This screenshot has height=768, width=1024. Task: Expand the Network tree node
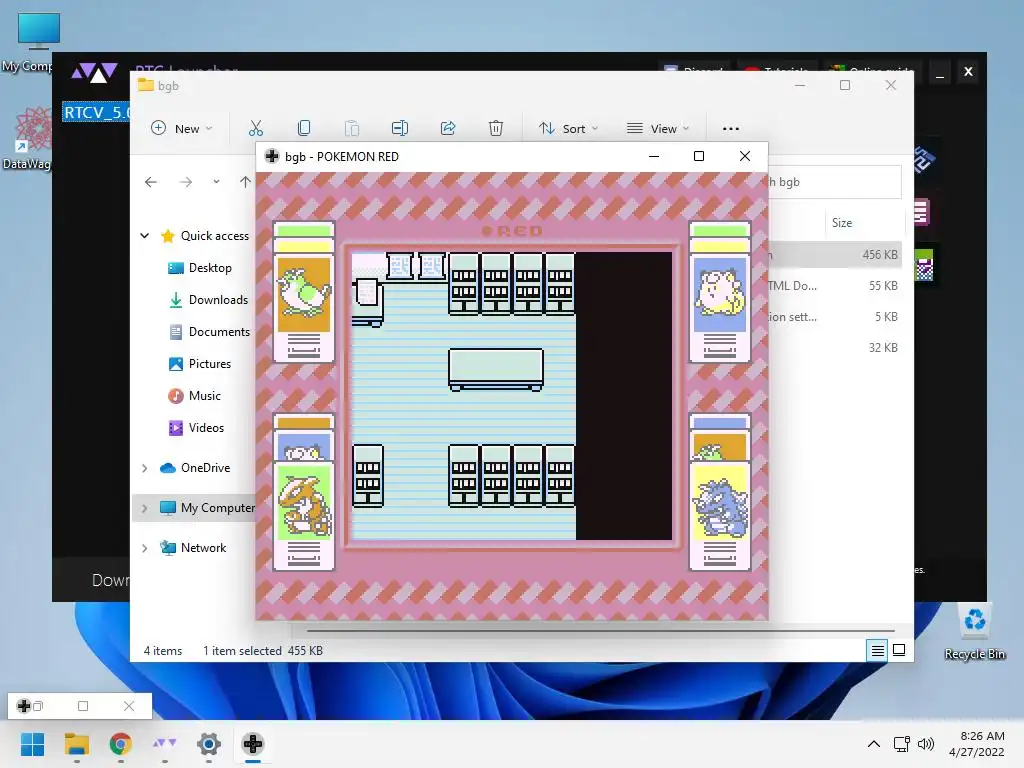[145, 548]
